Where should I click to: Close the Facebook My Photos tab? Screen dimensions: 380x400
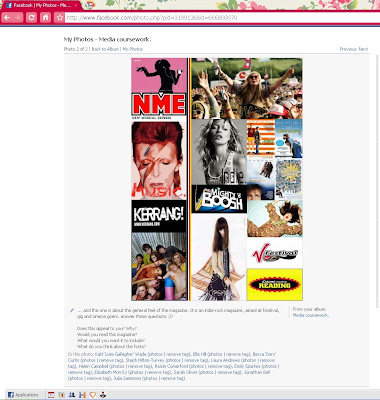[x=76, y=5]
